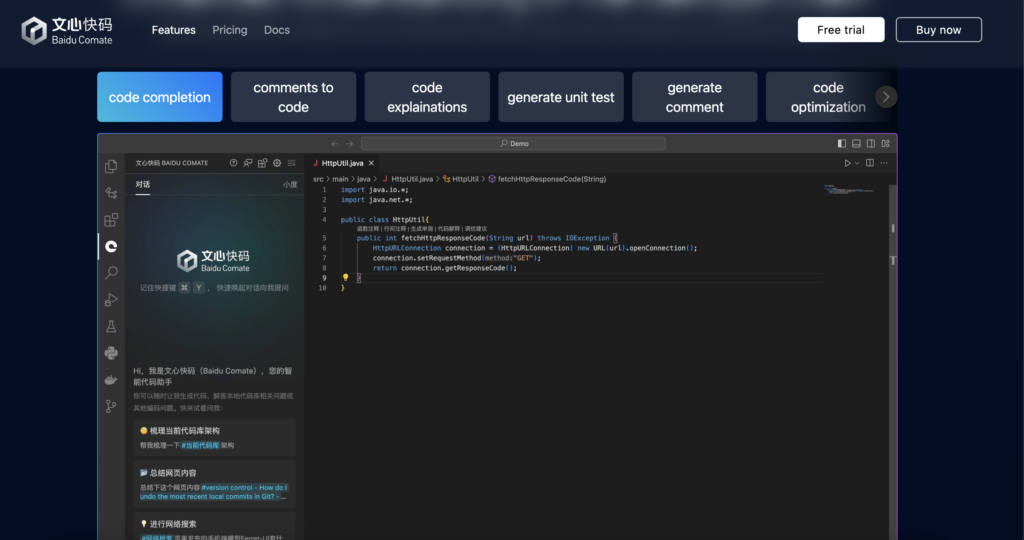Click the feedback chat icon in Comate panel
Screen dimensions: 1024x540
pyautogui.click(x=248, y=163)
